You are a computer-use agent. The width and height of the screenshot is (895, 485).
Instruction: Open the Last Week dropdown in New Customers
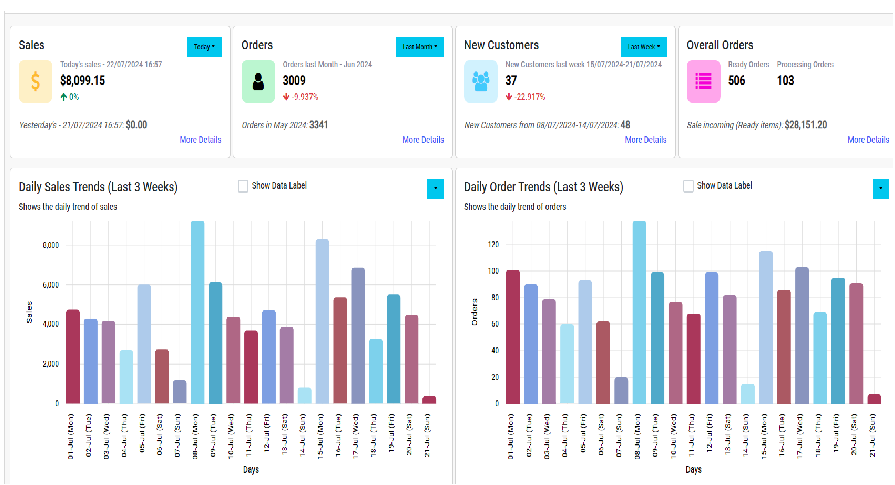[644, 47]
